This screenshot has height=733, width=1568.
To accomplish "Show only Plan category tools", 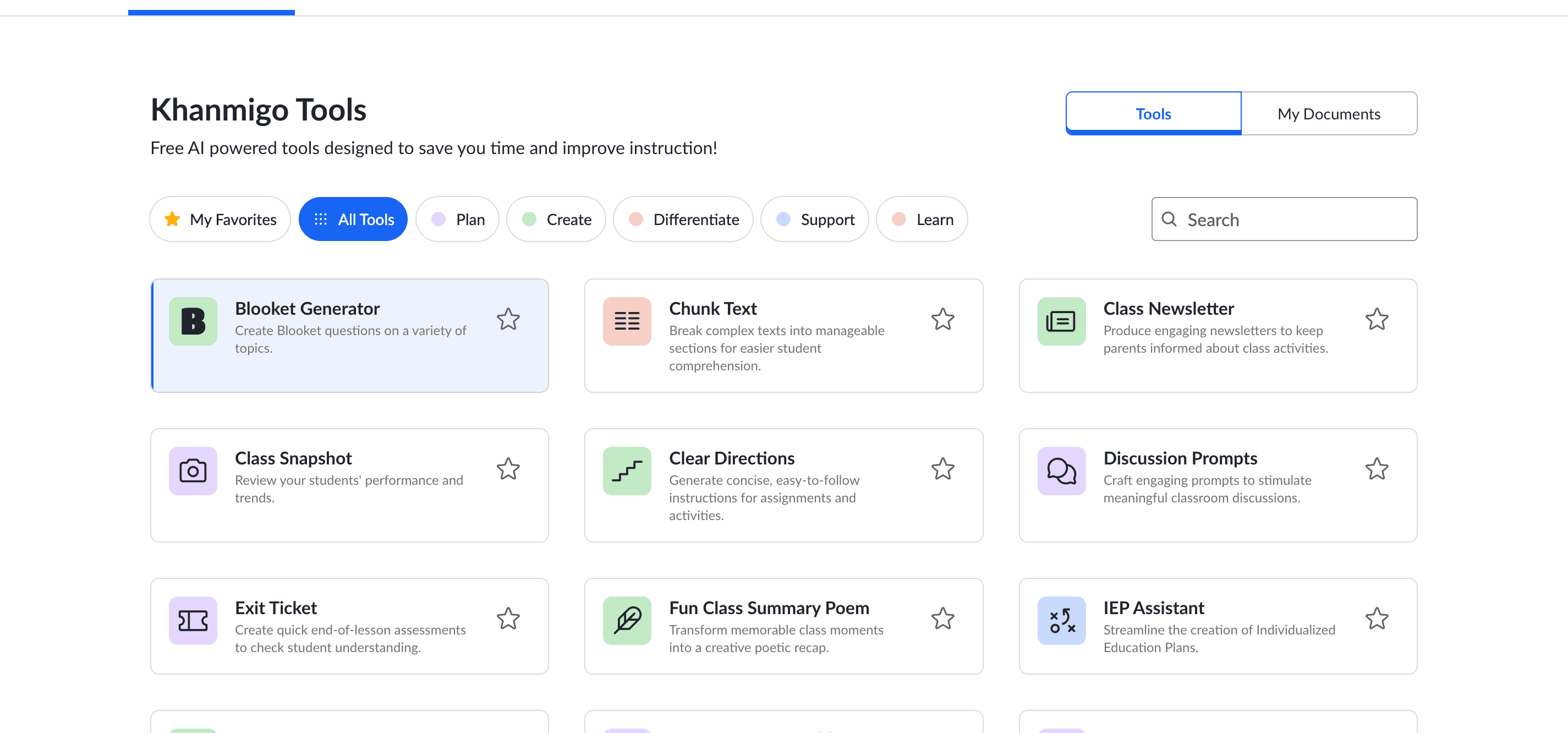I will tap(458, 219).
